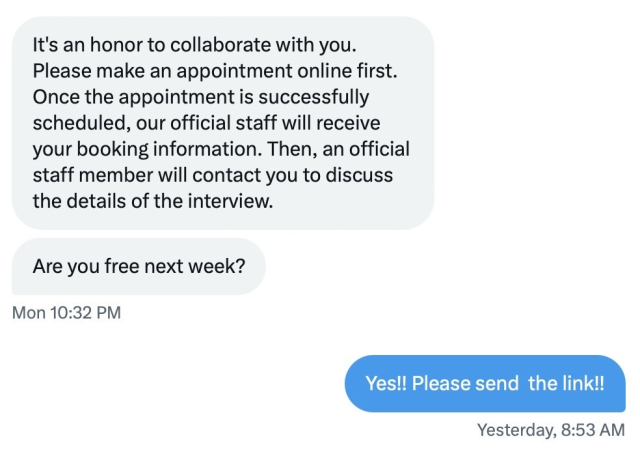Select the 'Are you free next week?' message
The height and width of the screenshot is (456, 640).
click(x=139, y=267)
